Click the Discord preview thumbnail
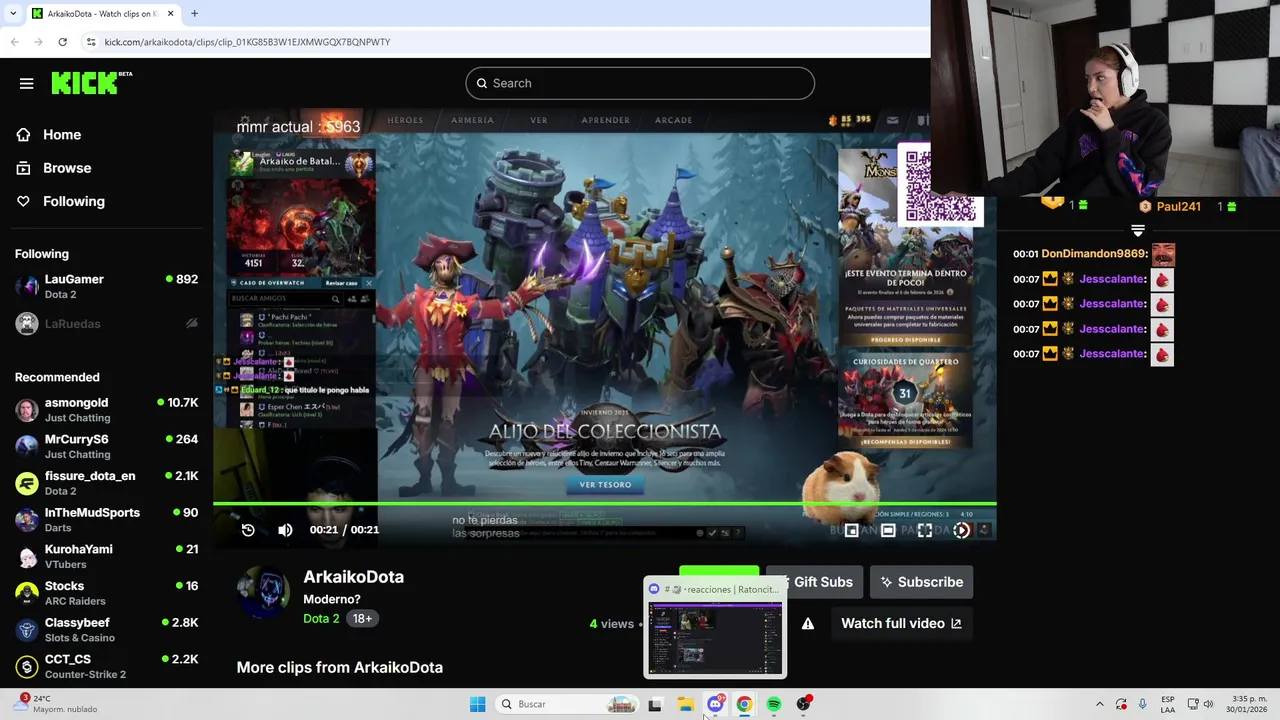 tap(715, 637)
